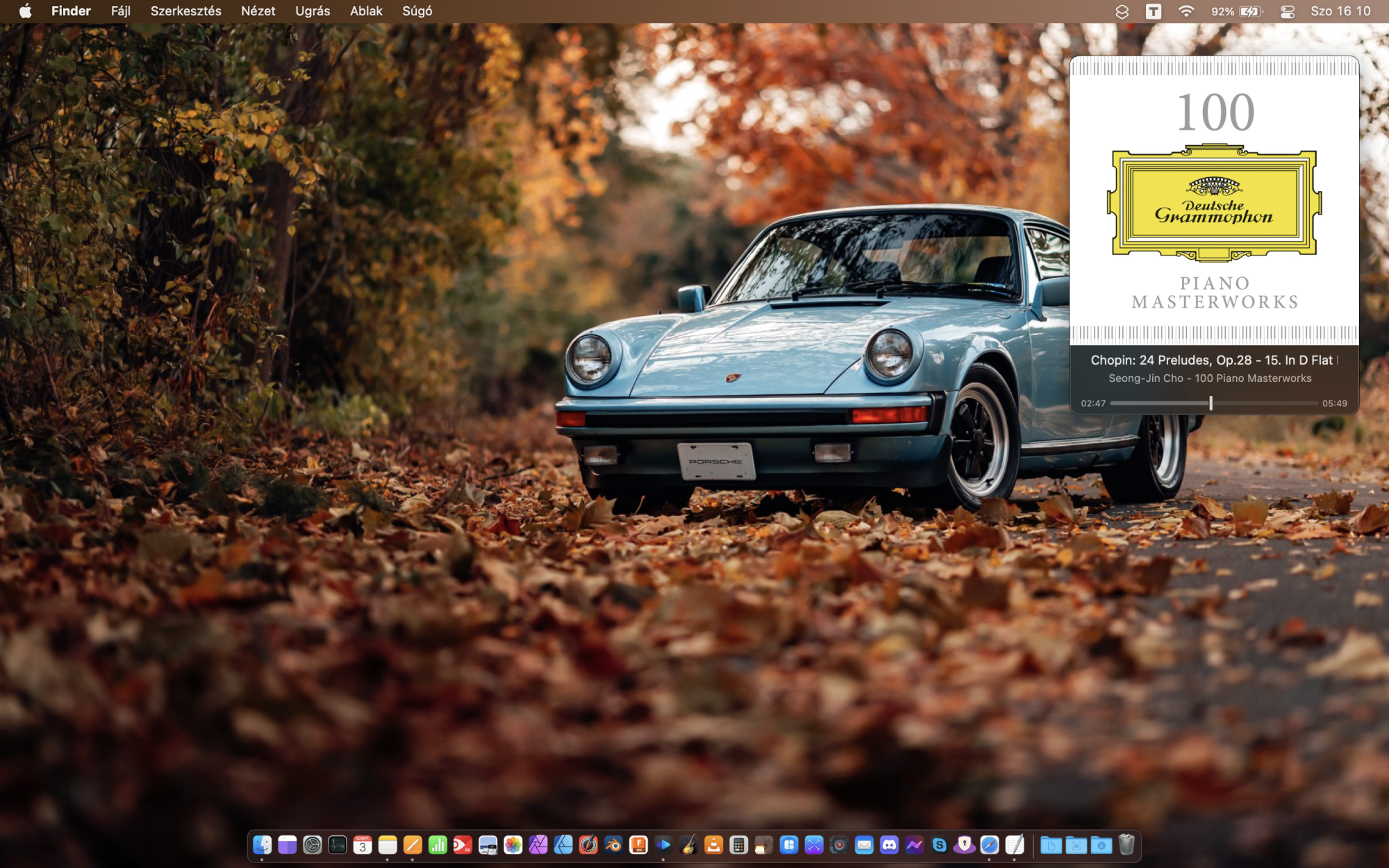The width and height of the screenshot is (1389, 868).
Task: Open the Szerkesztés menu
Action: (186, 11)
